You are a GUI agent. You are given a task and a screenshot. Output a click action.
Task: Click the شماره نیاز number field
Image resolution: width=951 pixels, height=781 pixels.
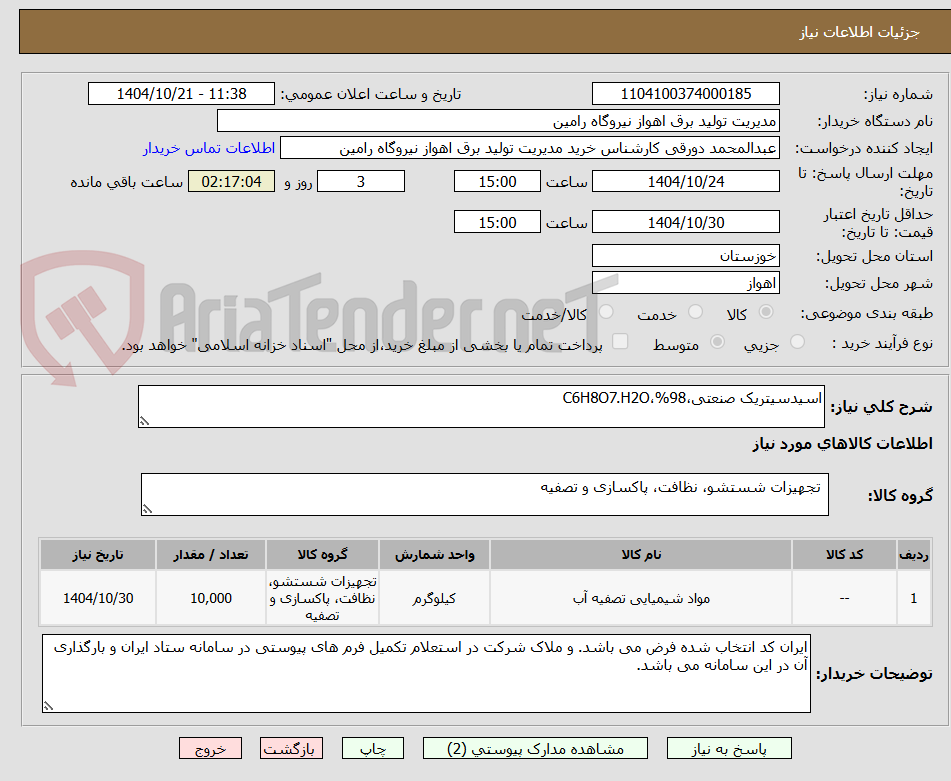(685, 94)
